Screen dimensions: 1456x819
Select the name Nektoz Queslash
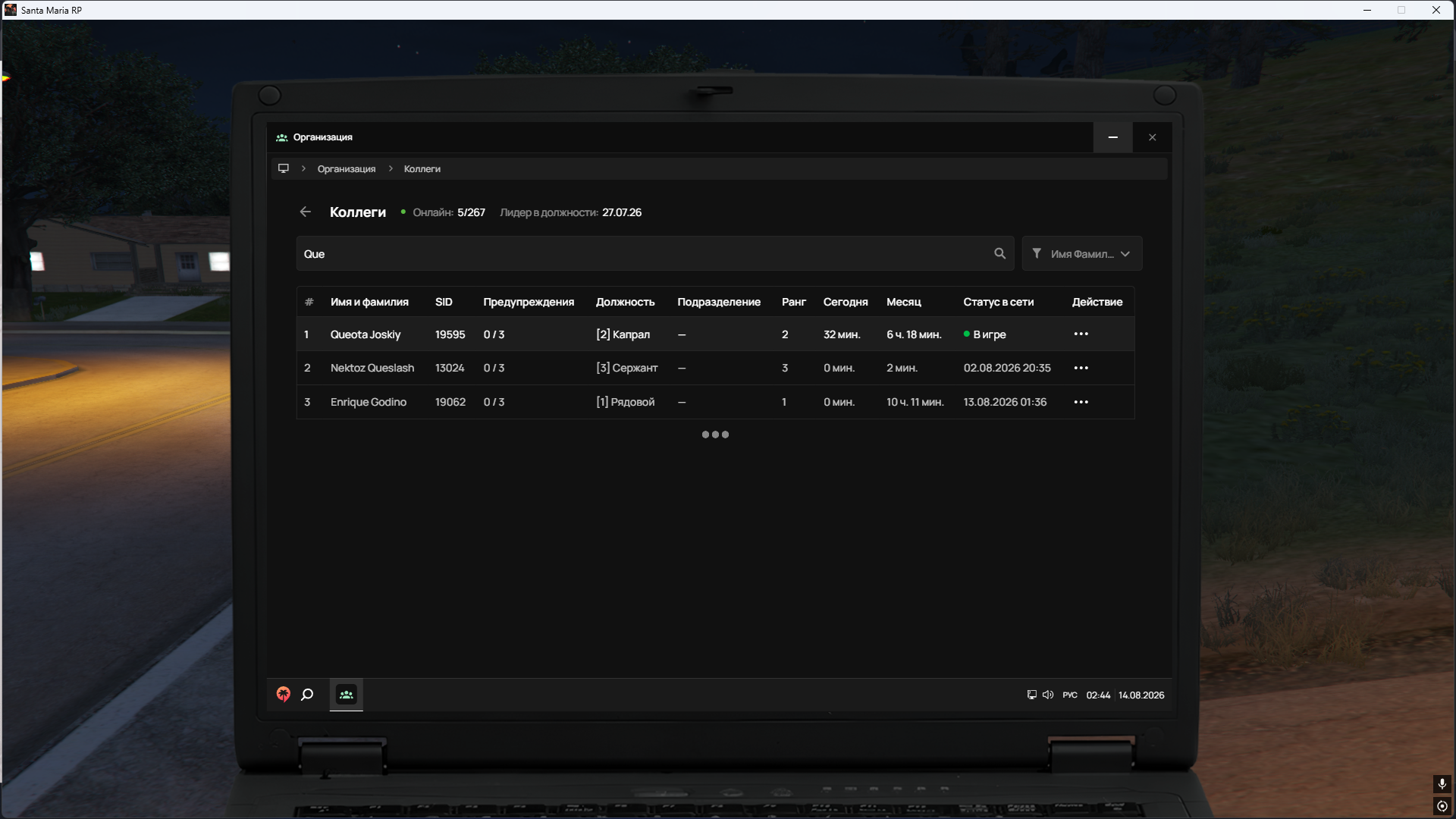click(x=372, y=368)
